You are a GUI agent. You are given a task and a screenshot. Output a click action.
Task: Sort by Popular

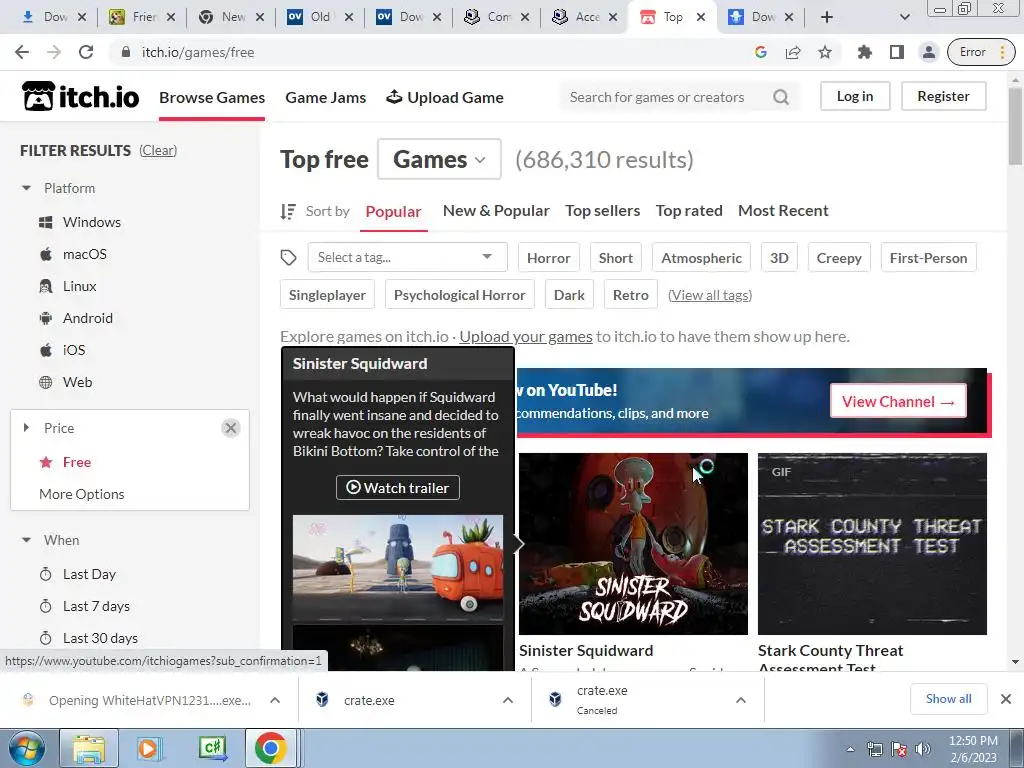(393, 212)
